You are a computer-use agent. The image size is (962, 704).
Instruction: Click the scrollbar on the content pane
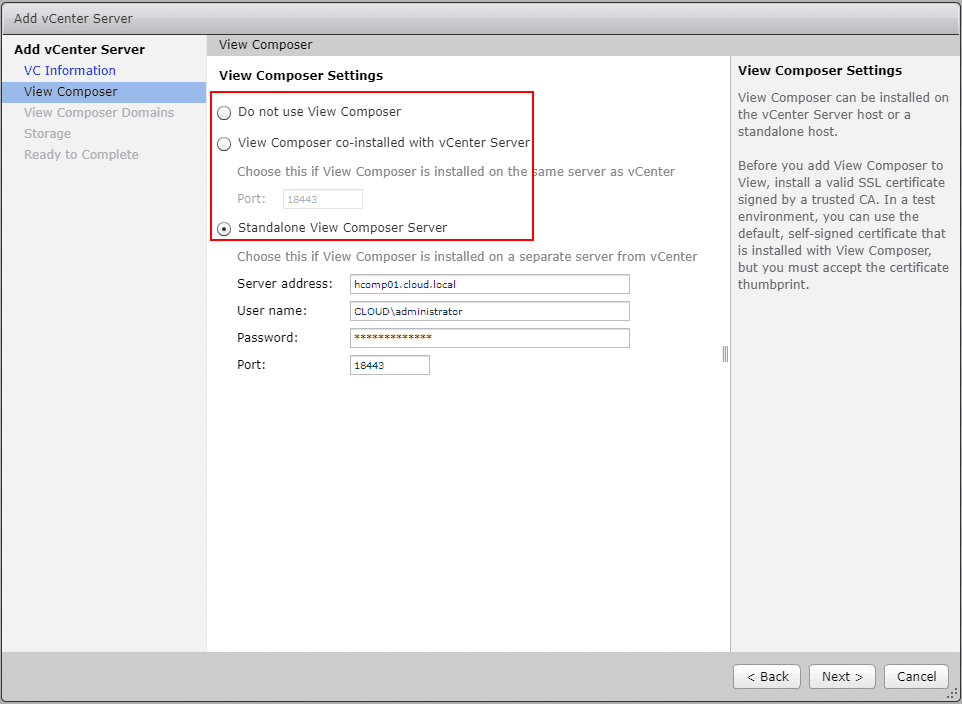point(723,352)
